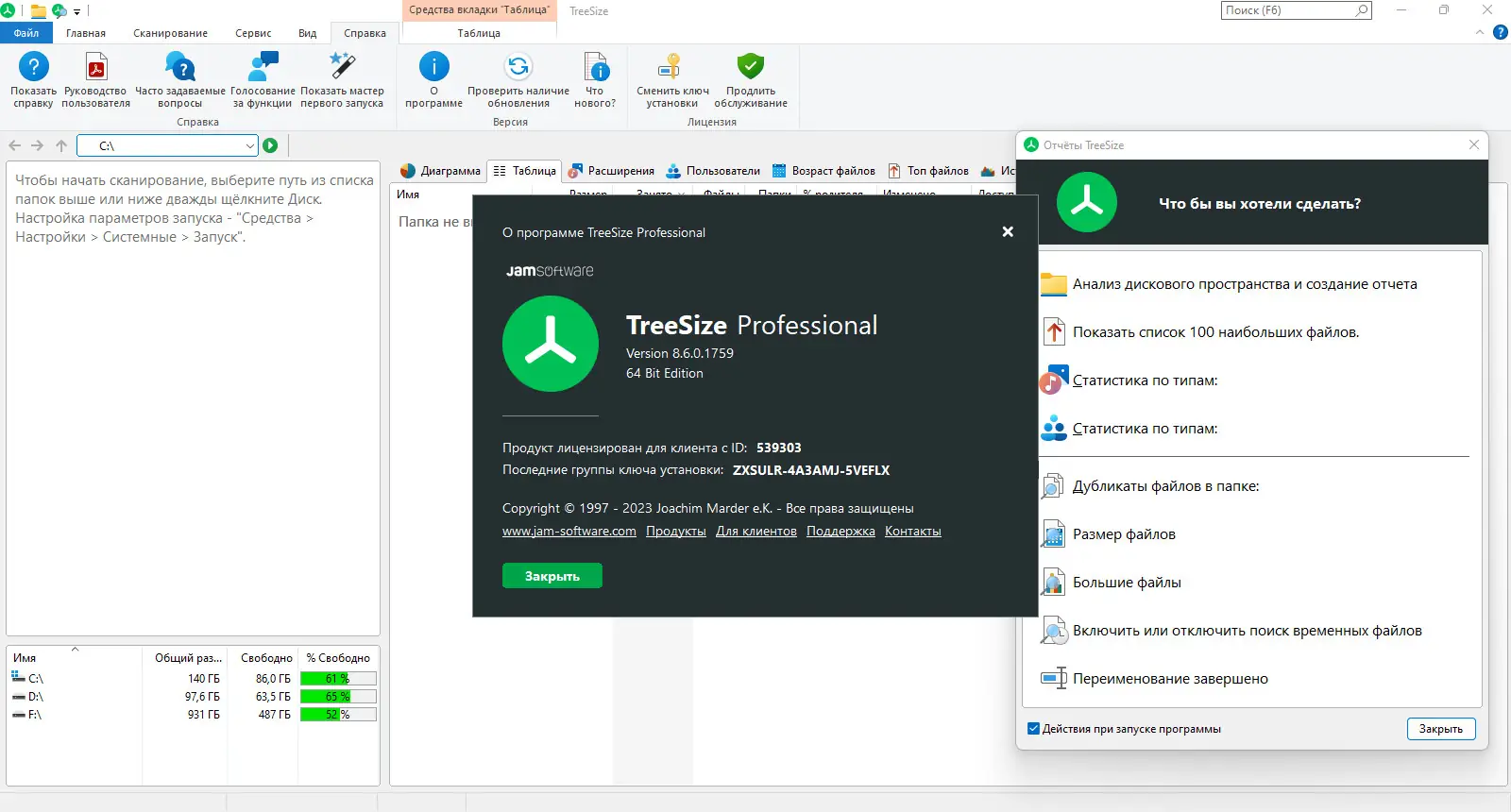
Task: Open the Таблица contextual ribbon tab
Action: 479,33
